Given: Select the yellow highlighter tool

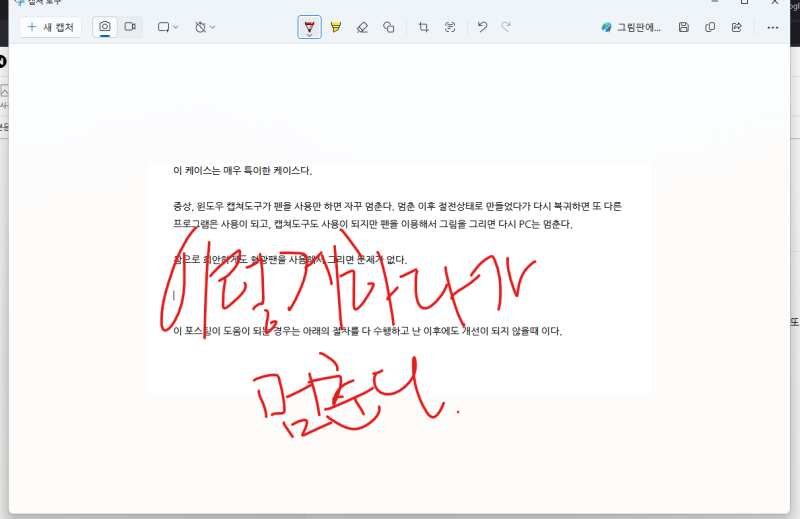Looking at the screenshot, I should click(x=336, y=27).
